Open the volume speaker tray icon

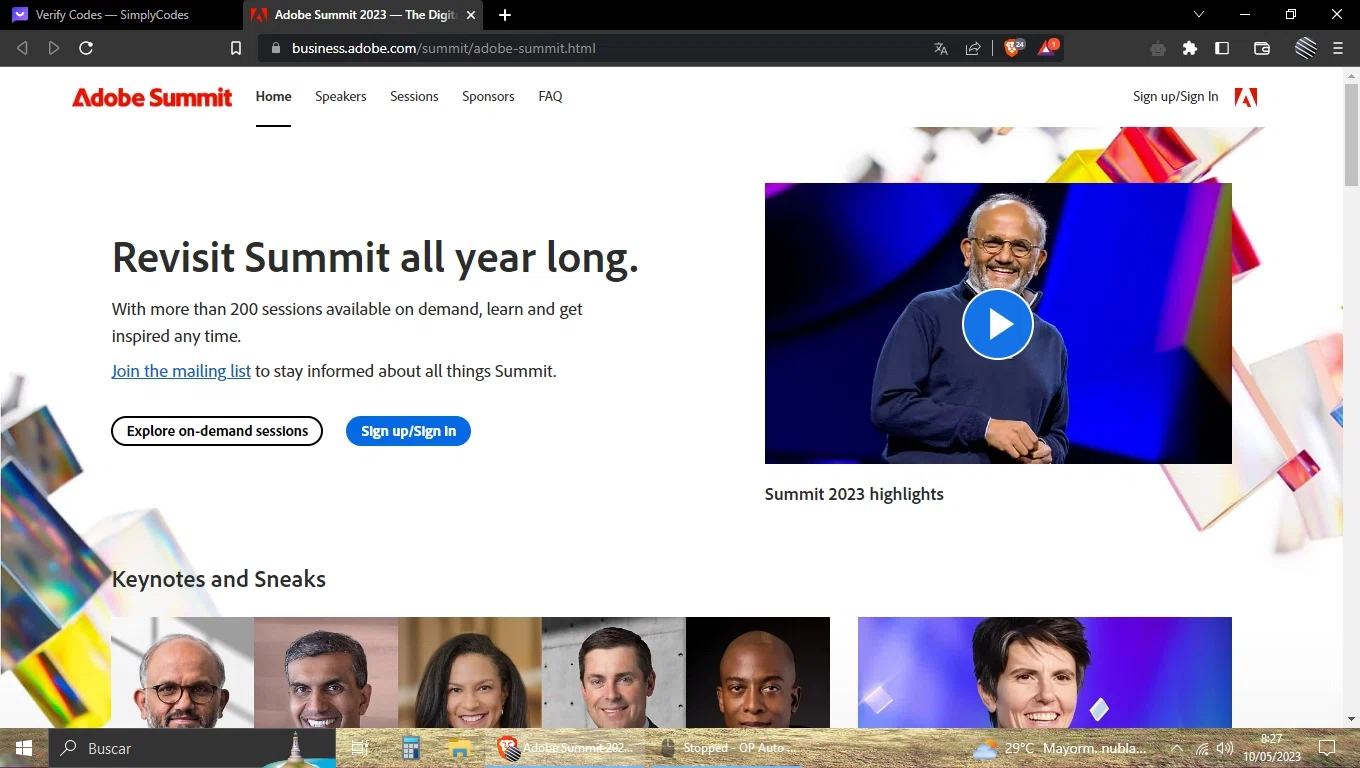1225,748
